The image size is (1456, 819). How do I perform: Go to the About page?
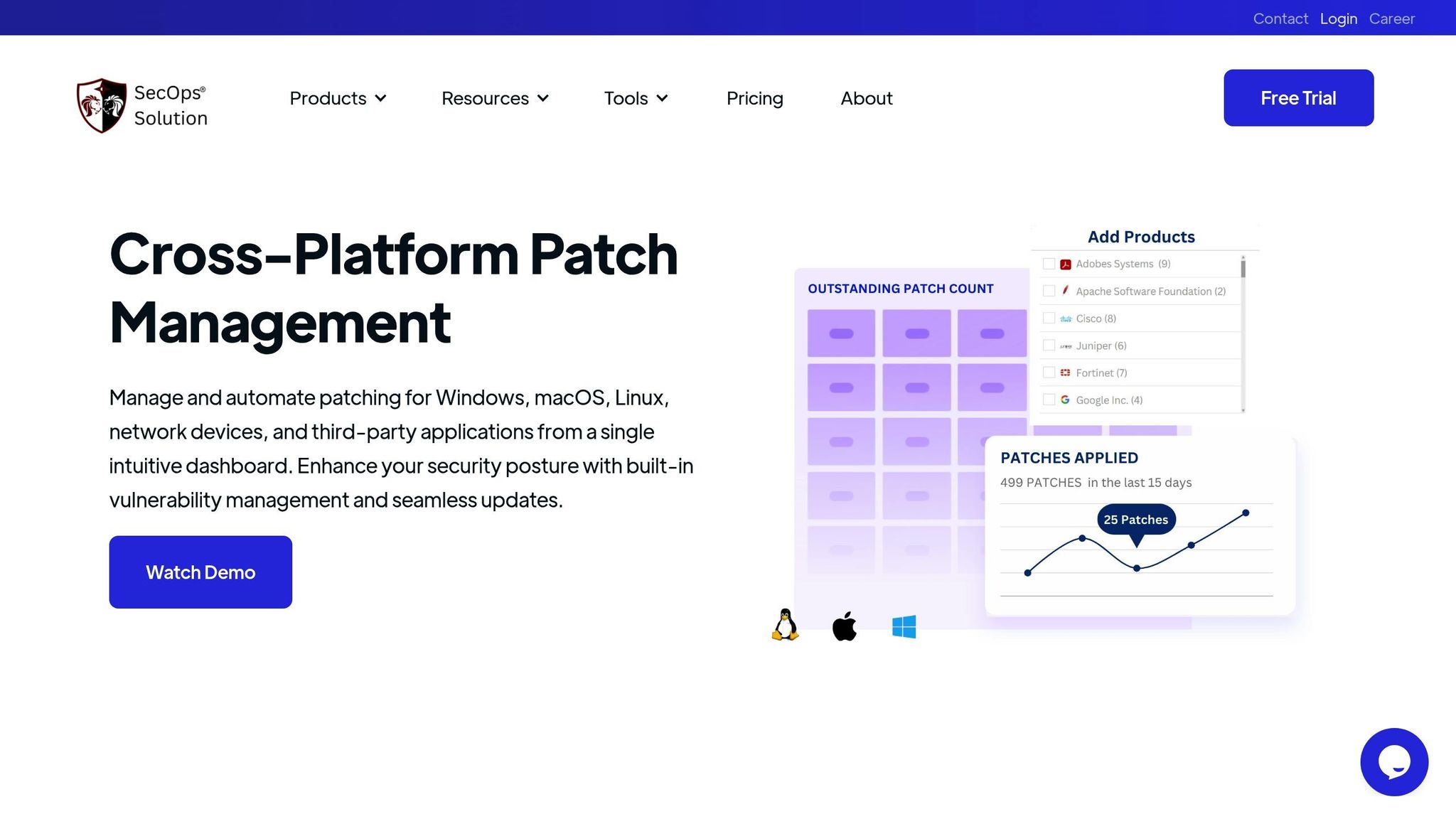click(x=866, y=98)
